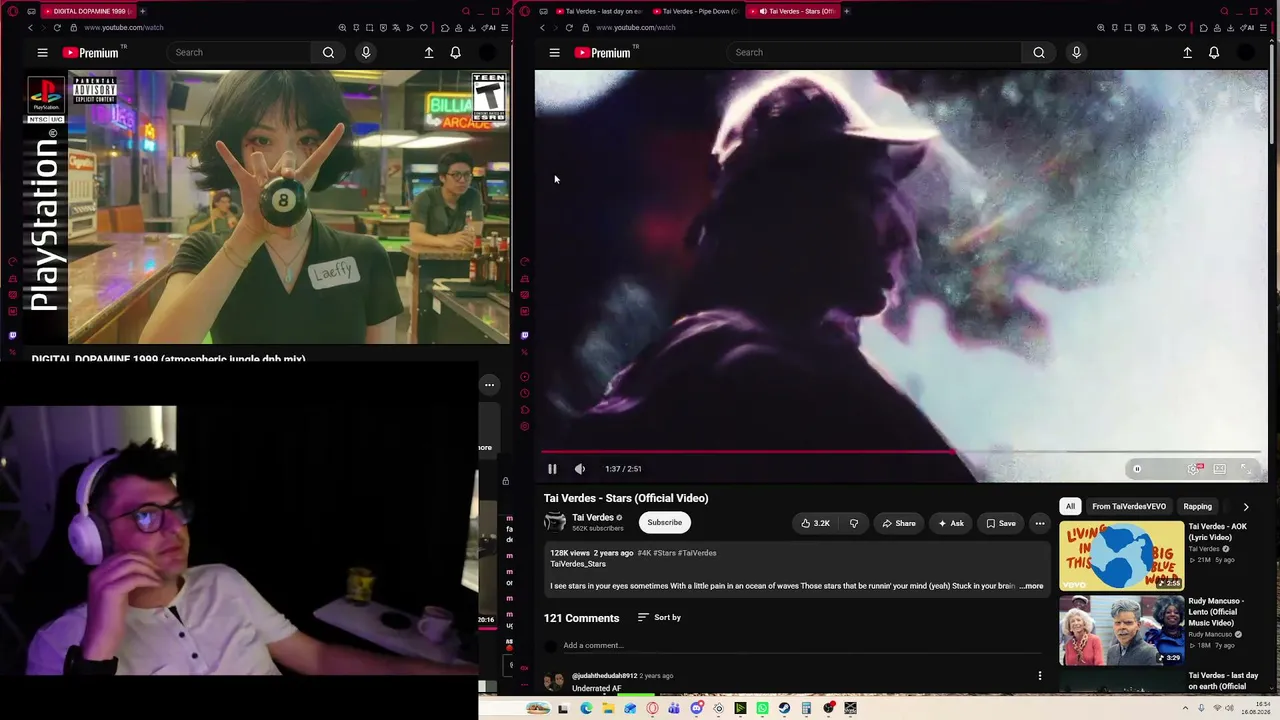Image resolution: width=1280 pixels, height=720 pixels.
Task: Open new tab in left browser window
Action: coord(142,11)
